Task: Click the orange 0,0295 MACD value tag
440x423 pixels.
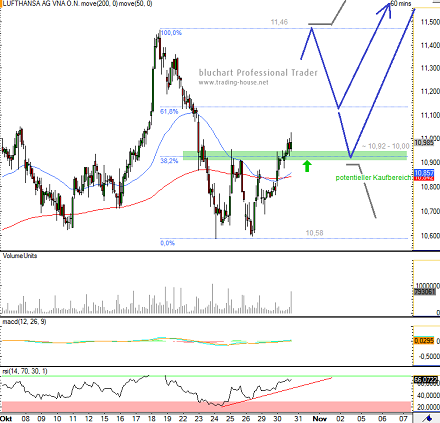Action: (x=424, y=341)
